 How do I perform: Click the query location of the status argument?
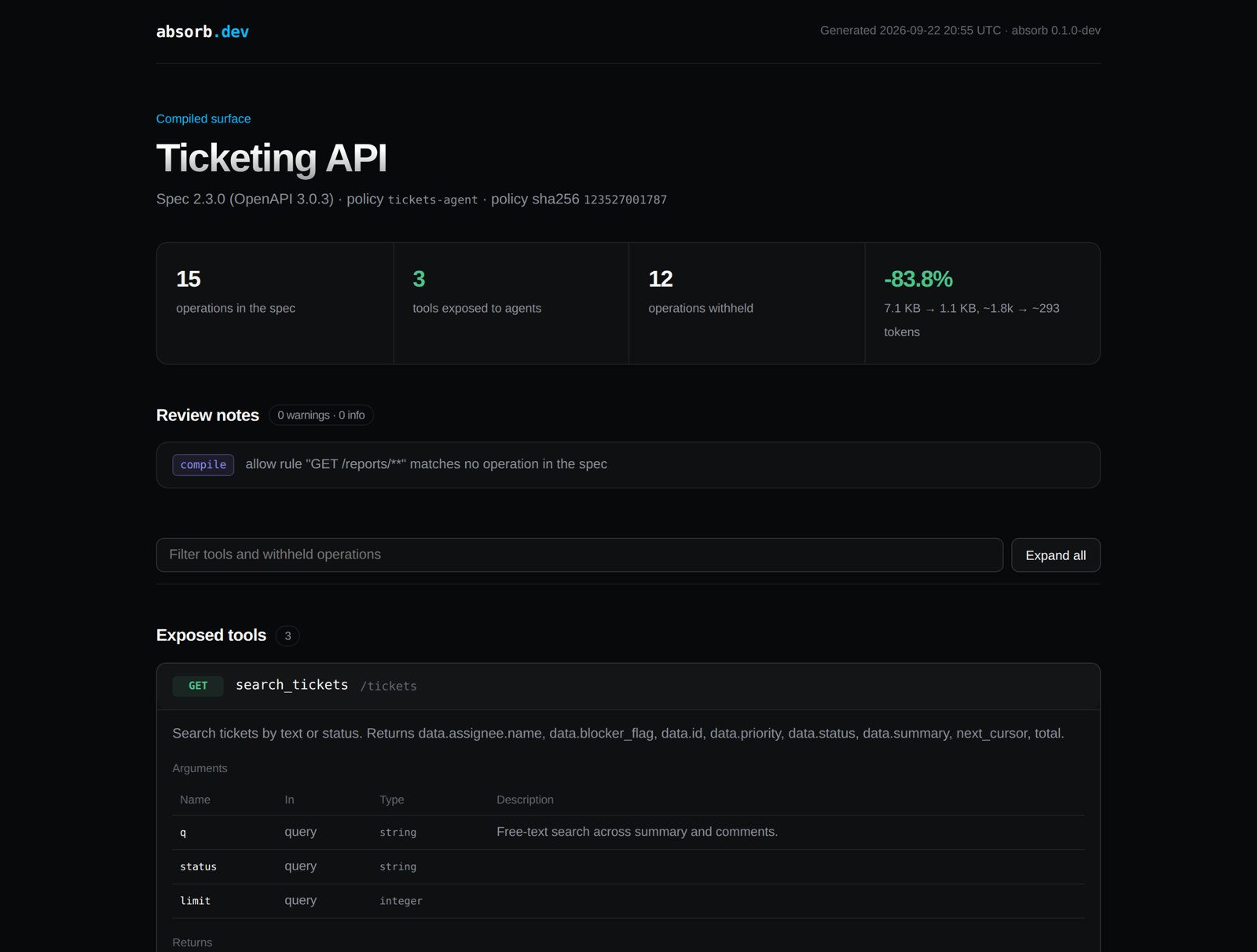pos(300,866)
